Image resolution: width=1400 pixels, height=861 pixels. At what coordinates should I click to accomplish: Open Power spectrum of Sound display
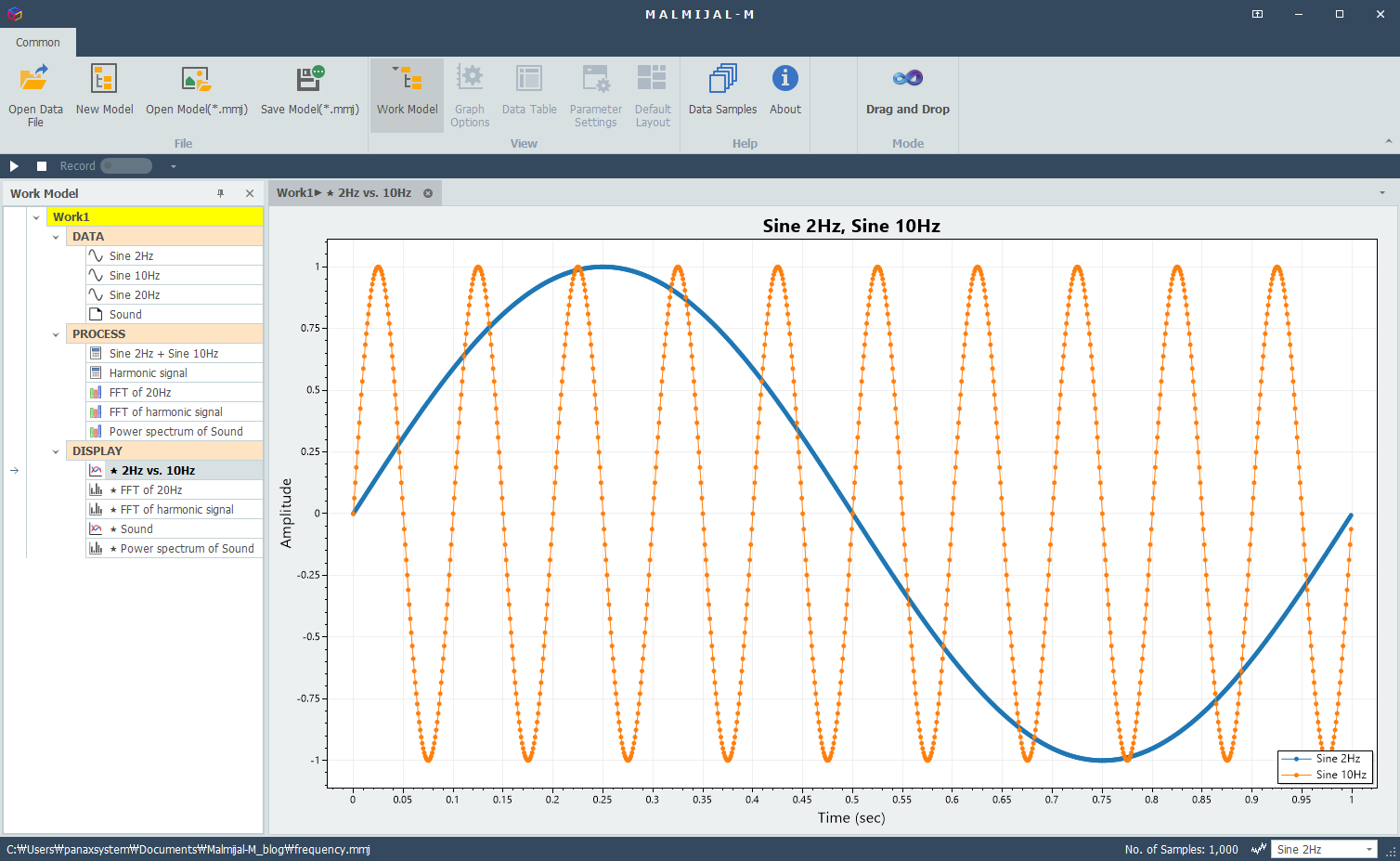[x=175, y=549]
